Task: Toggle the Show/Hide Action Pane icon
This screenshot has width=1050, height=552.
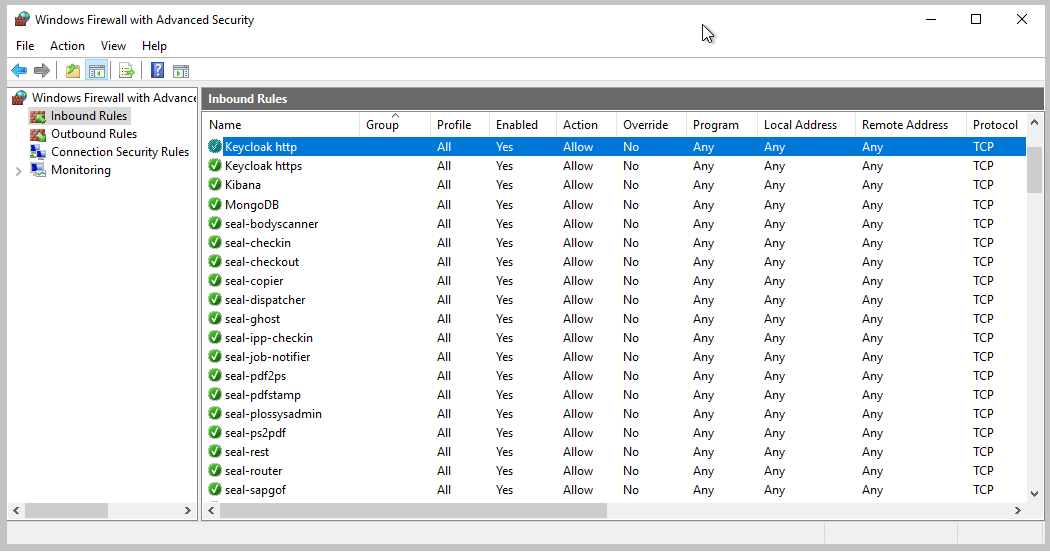Action: 181,70
